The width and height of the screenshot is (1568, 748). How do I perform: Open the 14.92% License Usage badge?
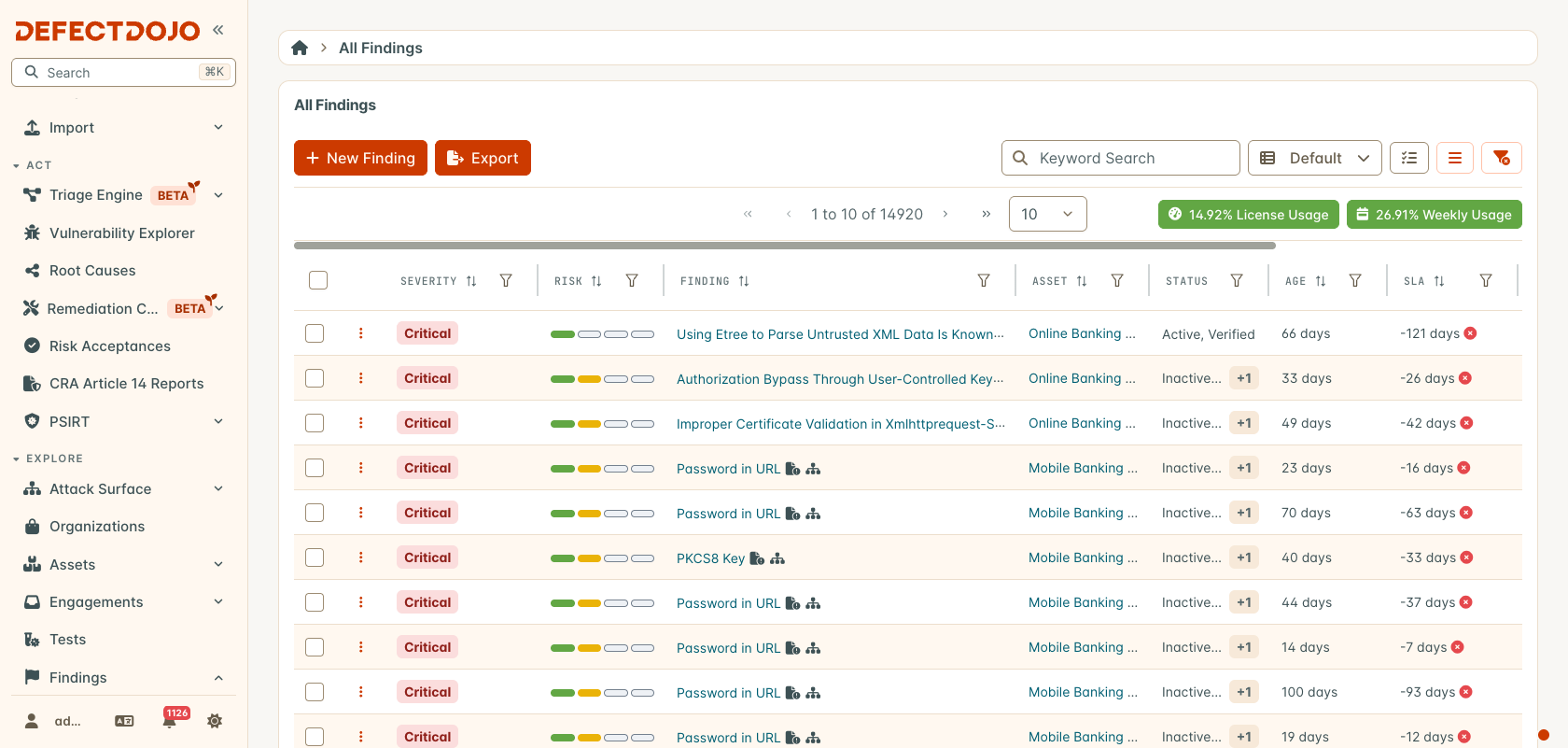point(1249,215)
